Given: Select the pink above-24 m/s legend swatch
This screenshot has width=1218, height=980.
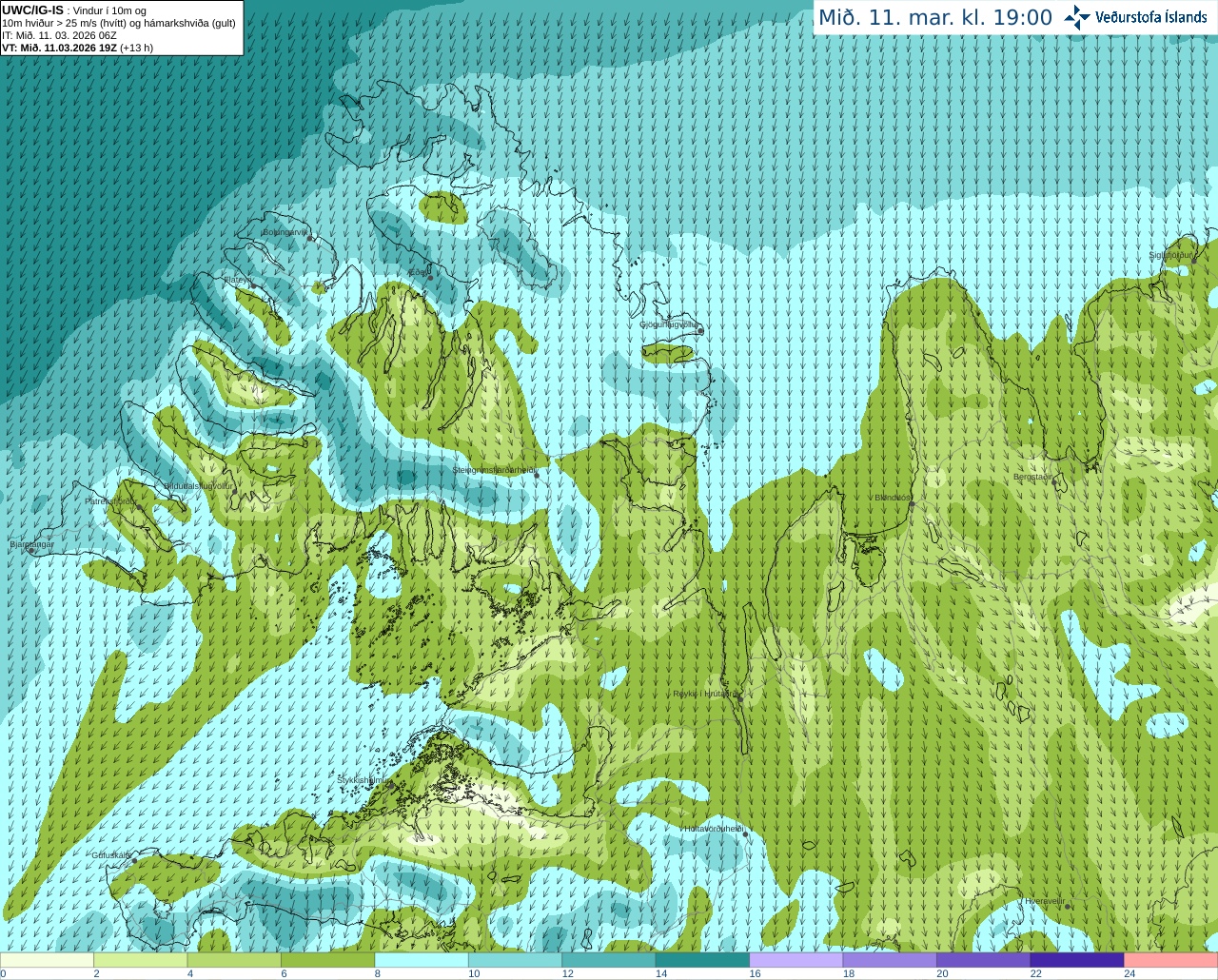Looking at the screenshot, I should tap(1171, 960).
